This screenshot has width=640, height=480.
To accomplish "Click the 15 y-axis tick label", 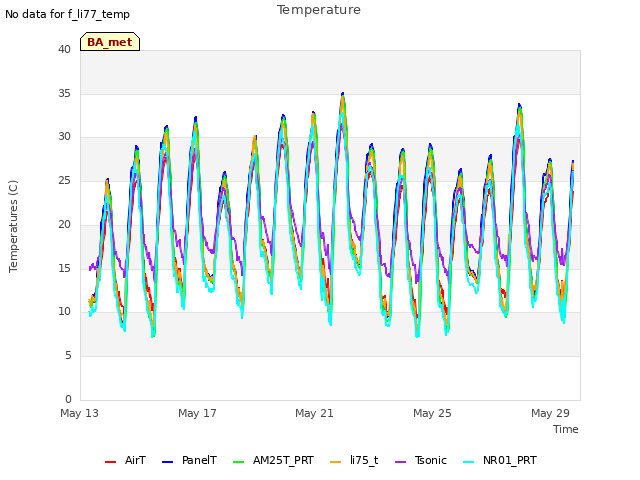I will (x=64, y=268).
